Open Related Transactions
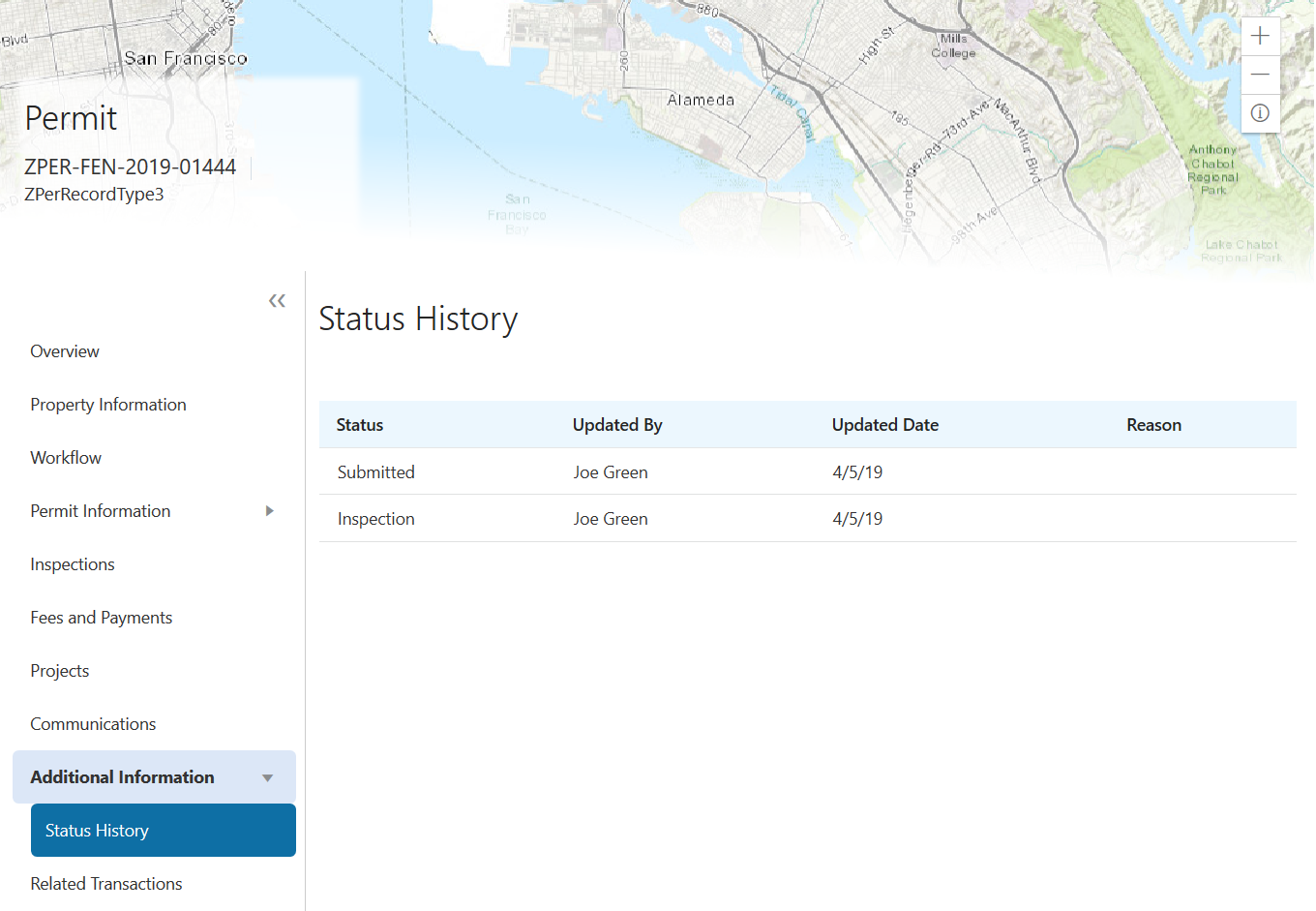Image resolution: width=1316 pixels, height=911 pixels. 106,884
